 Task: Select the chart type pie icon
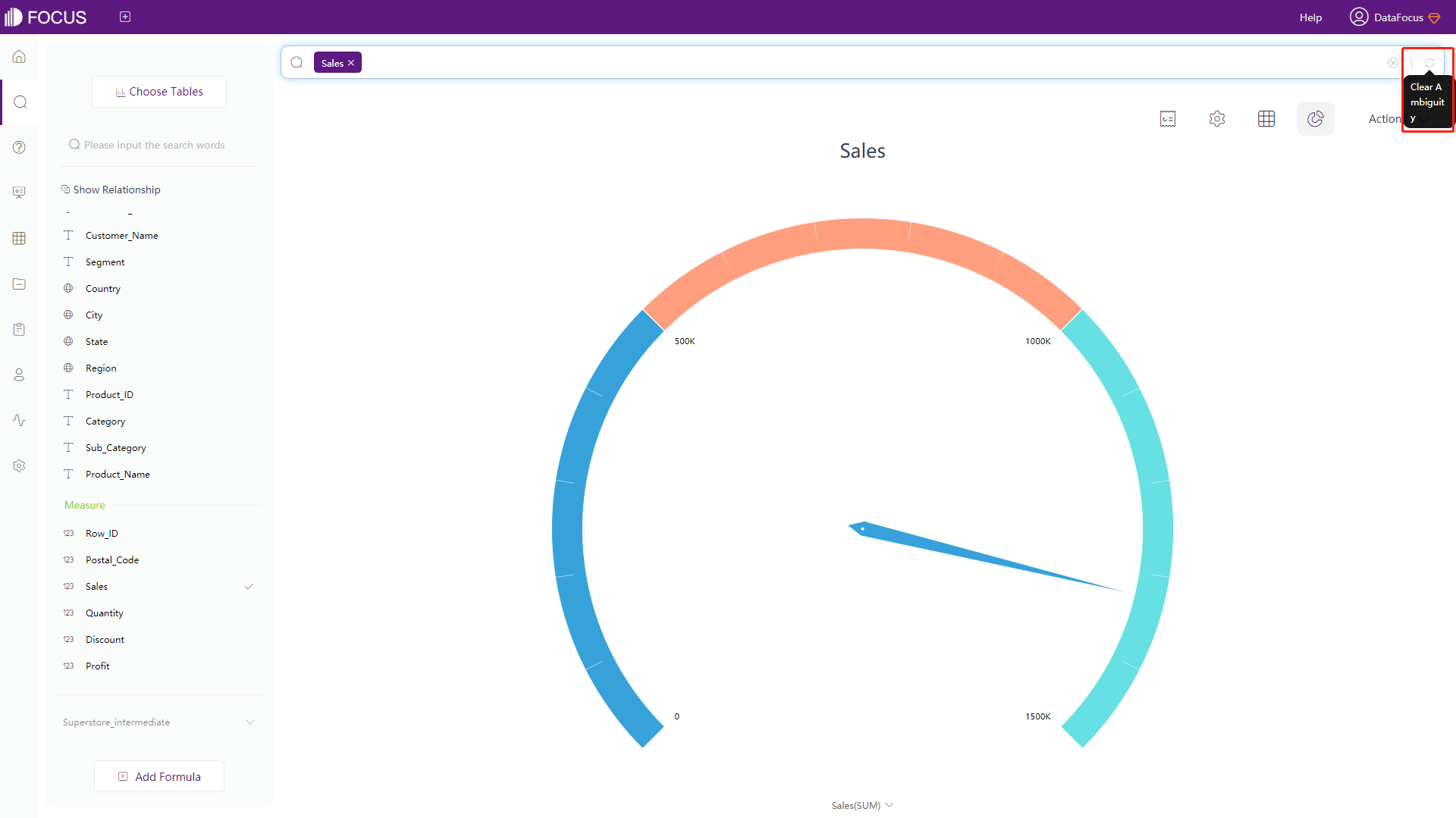1316,118
